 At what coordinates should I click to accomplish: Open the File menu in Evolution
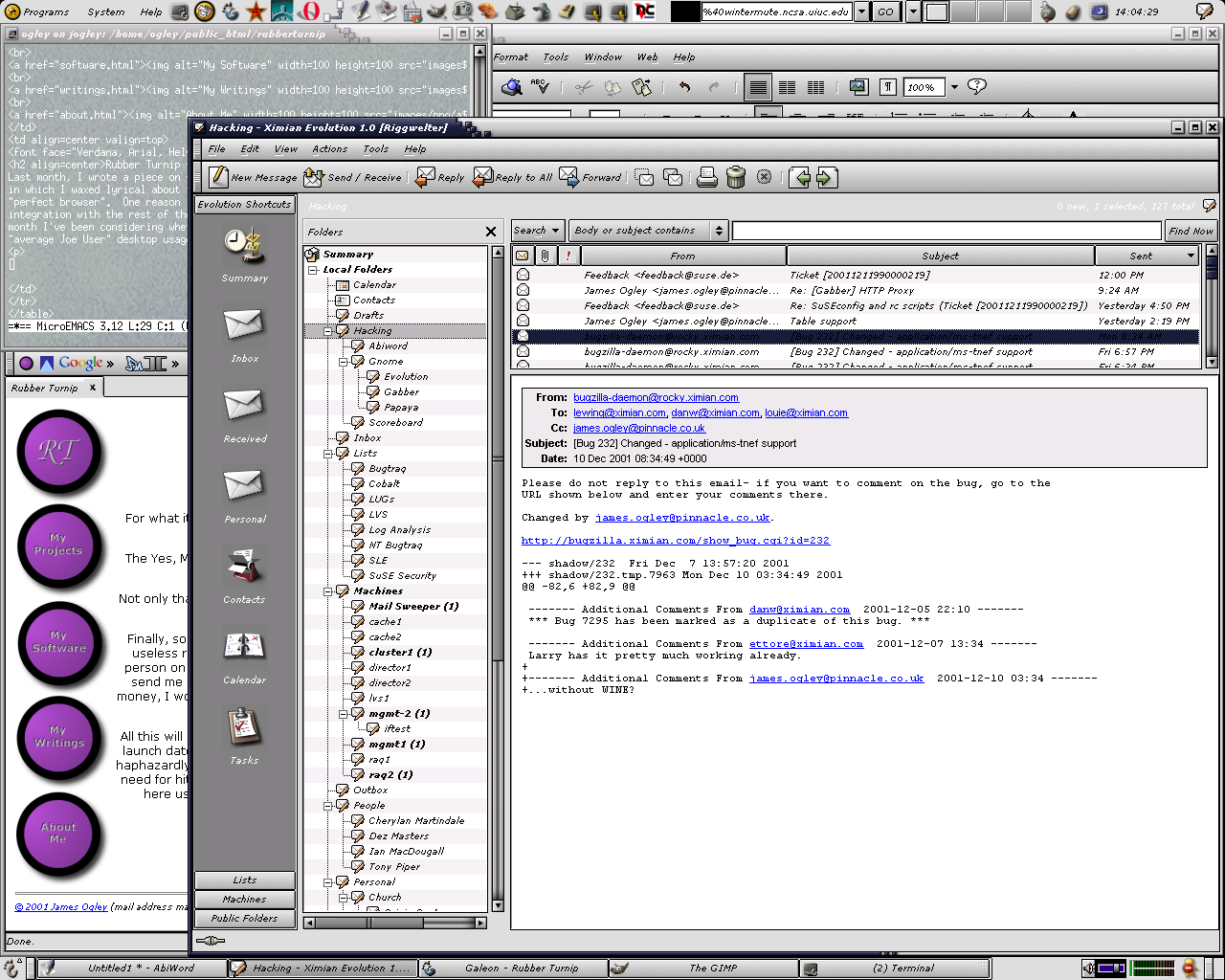(x=217, y=149)
